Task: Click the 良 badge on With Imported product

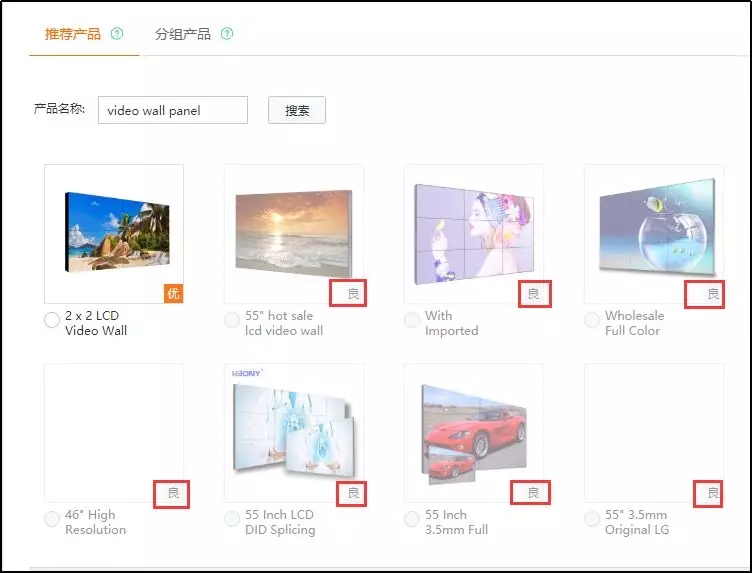Action: (x=533, y=293)
